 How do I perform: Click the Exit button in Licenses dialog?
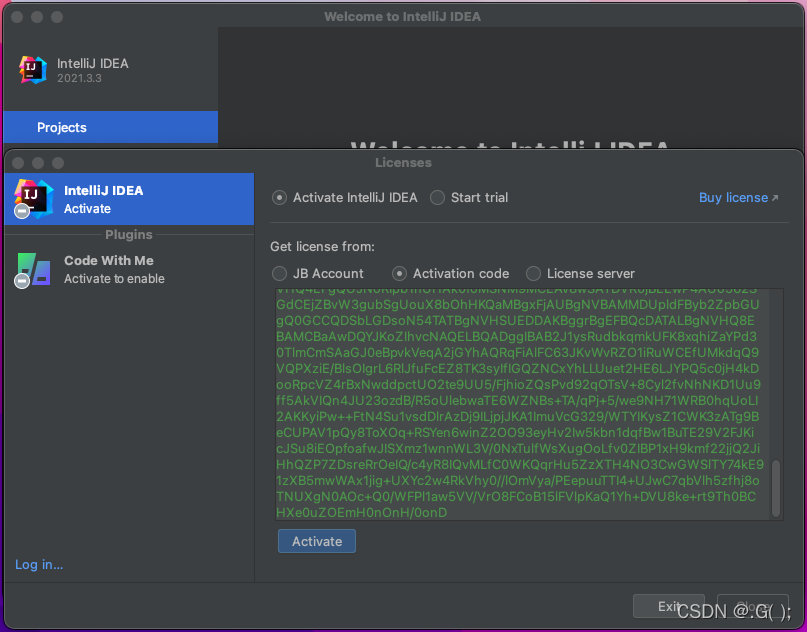pos(669,606)
